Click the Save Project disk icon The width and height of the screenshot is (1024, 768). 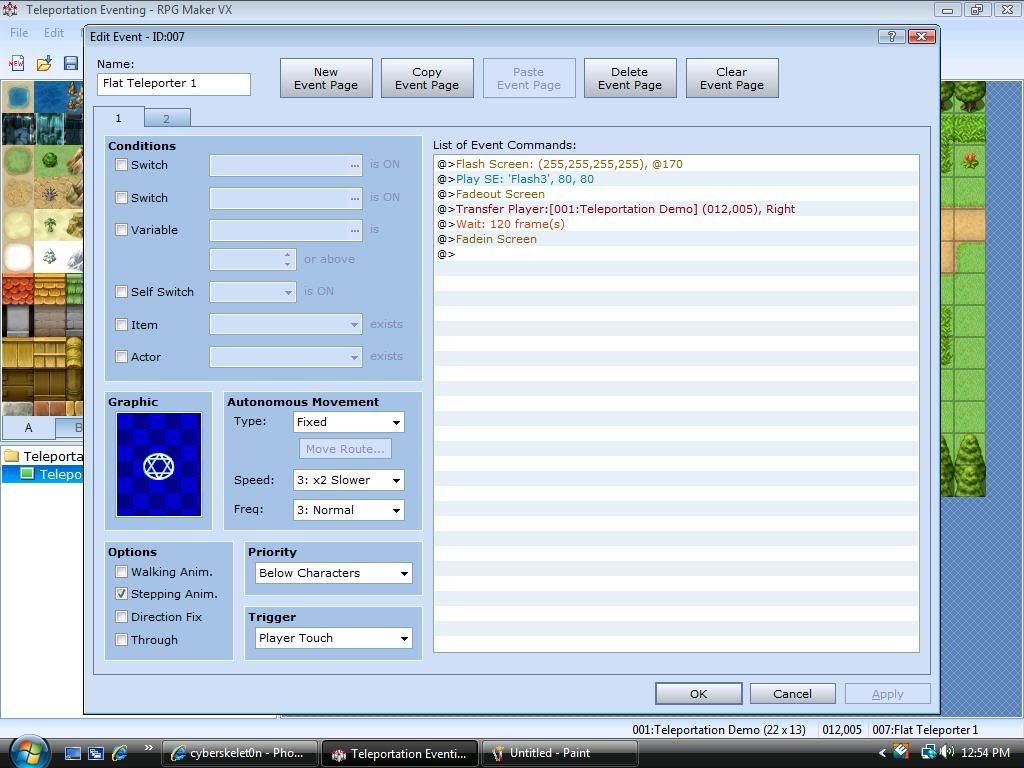click(x=71, y=63)
